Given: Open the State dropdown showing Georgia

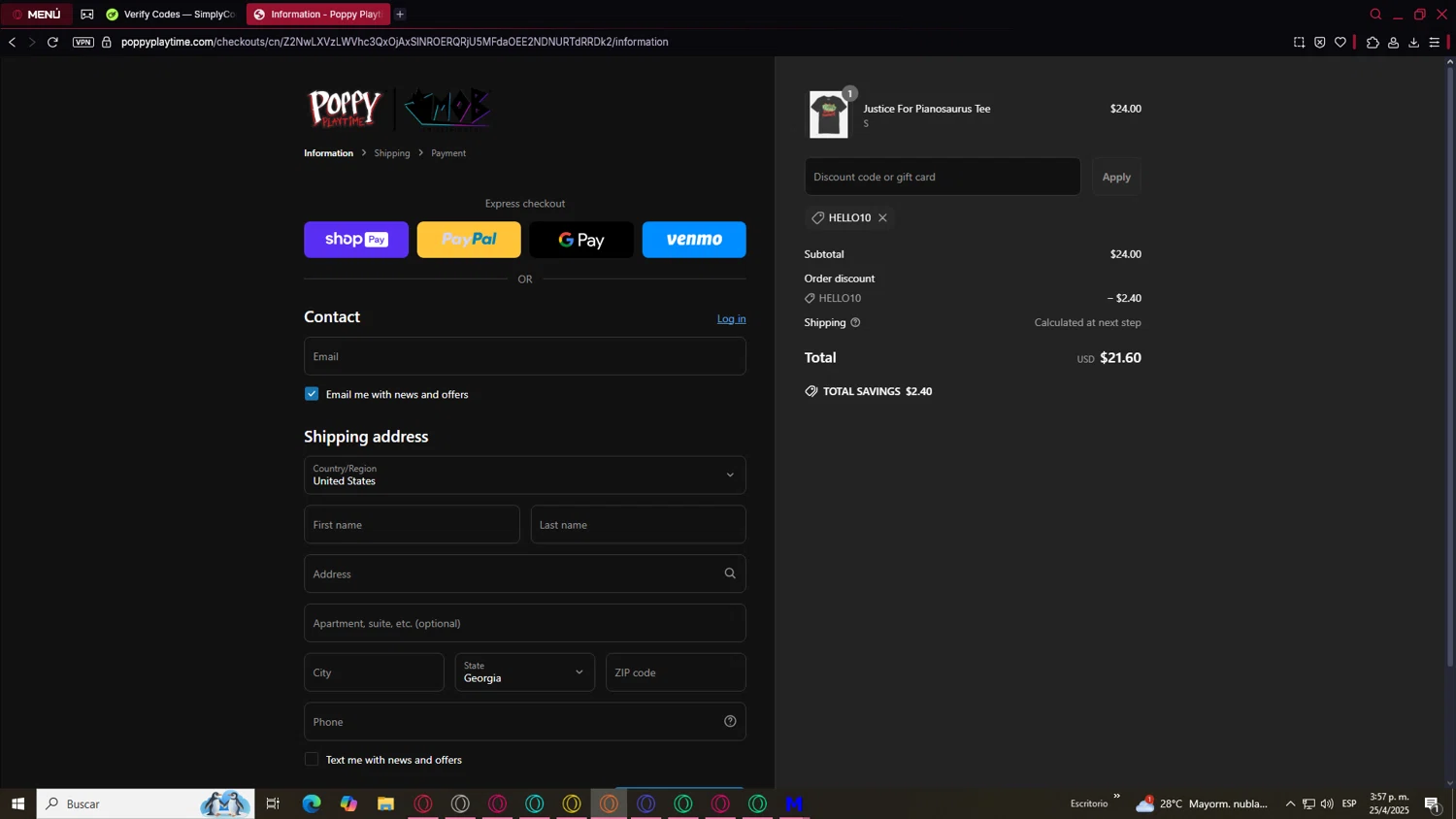Looking at the screenshot, I should 525,672.
